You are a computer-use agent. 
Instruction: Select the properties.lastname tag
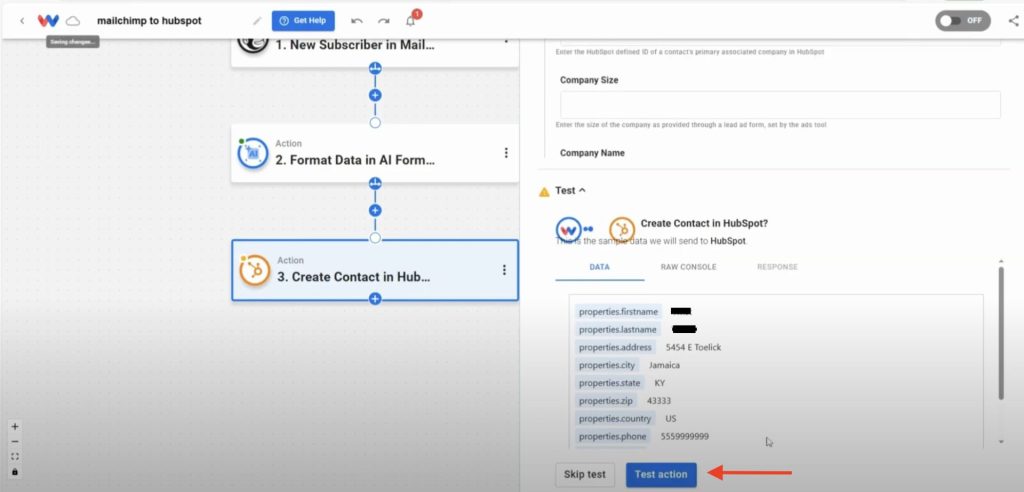[x=618, y=330]
